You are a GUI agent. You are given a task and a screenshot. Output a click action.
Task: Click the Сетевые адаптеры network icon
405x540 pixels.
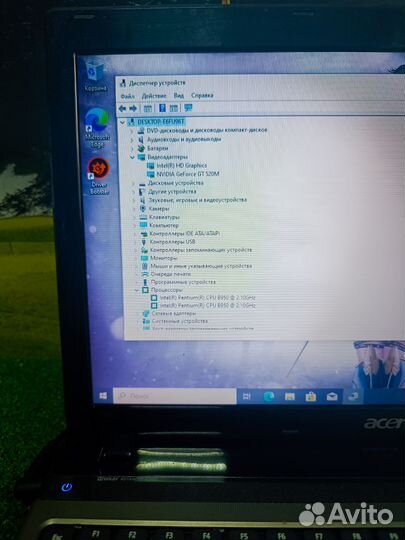(146, 314)
